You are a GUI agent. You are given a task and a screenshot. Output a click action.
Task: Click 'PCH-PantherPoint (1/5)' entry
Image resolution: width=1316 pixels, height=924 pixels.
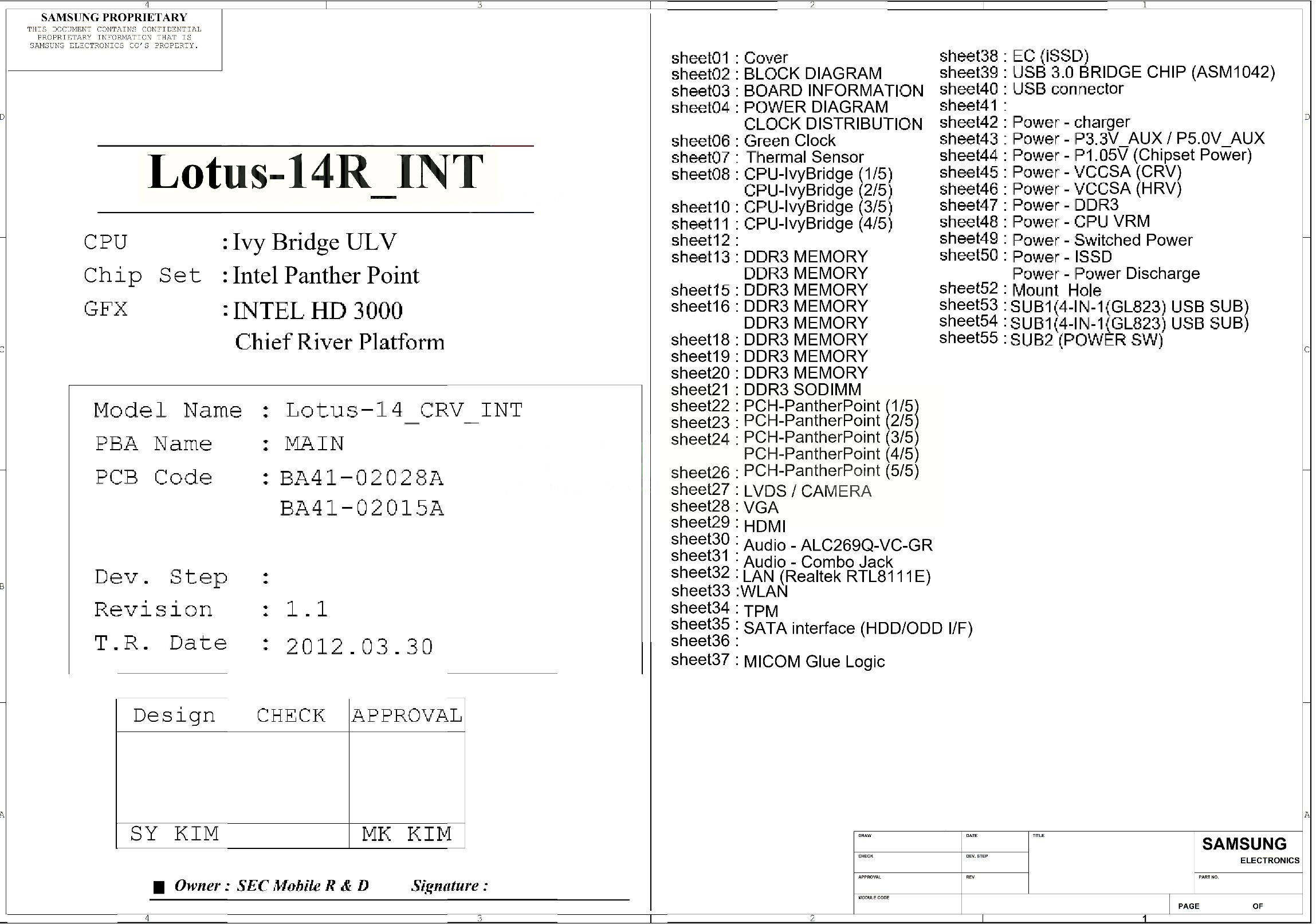(x=831, y=406)
